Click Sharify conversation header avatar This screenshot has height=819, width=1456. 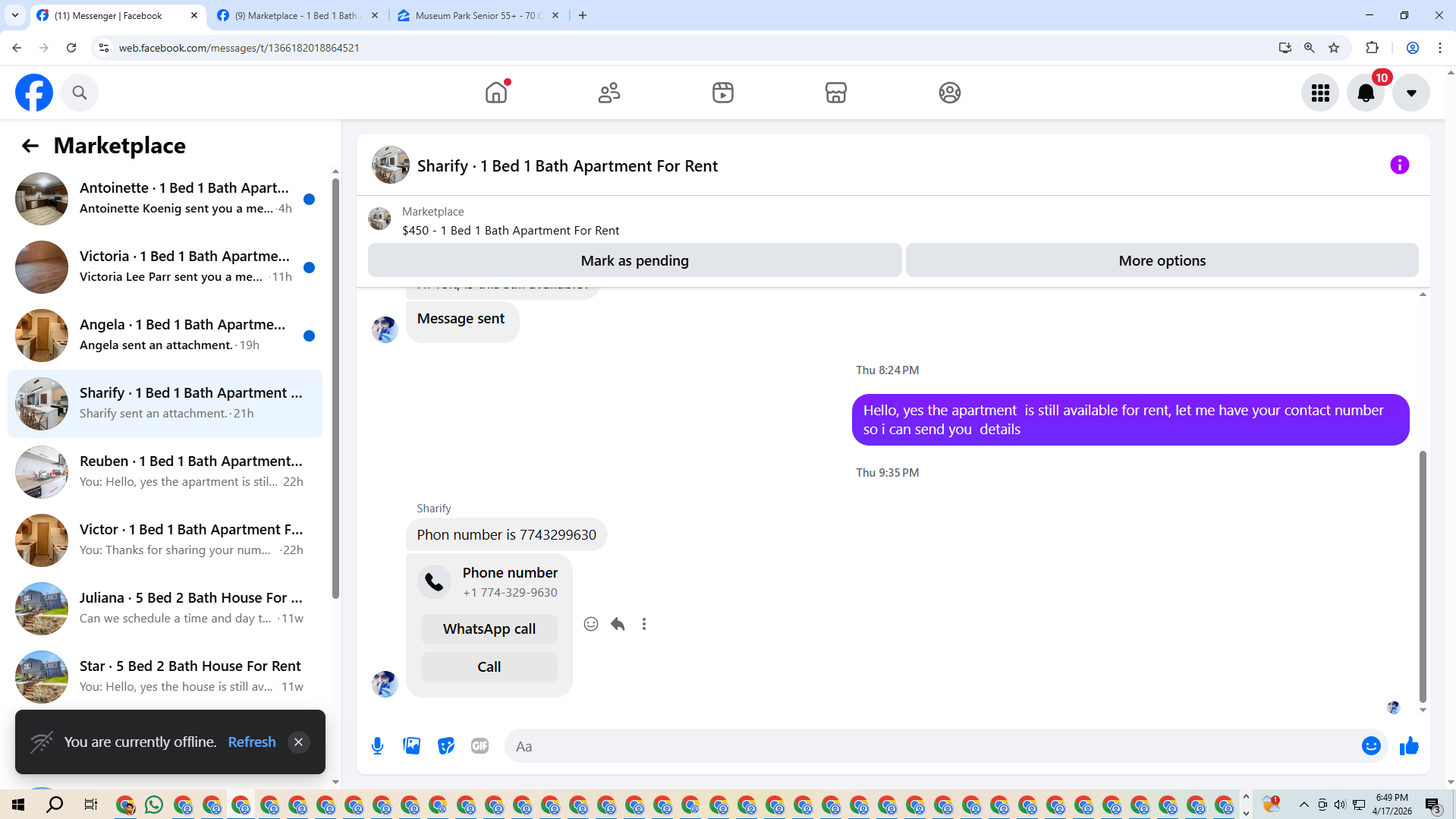[391, 165]
